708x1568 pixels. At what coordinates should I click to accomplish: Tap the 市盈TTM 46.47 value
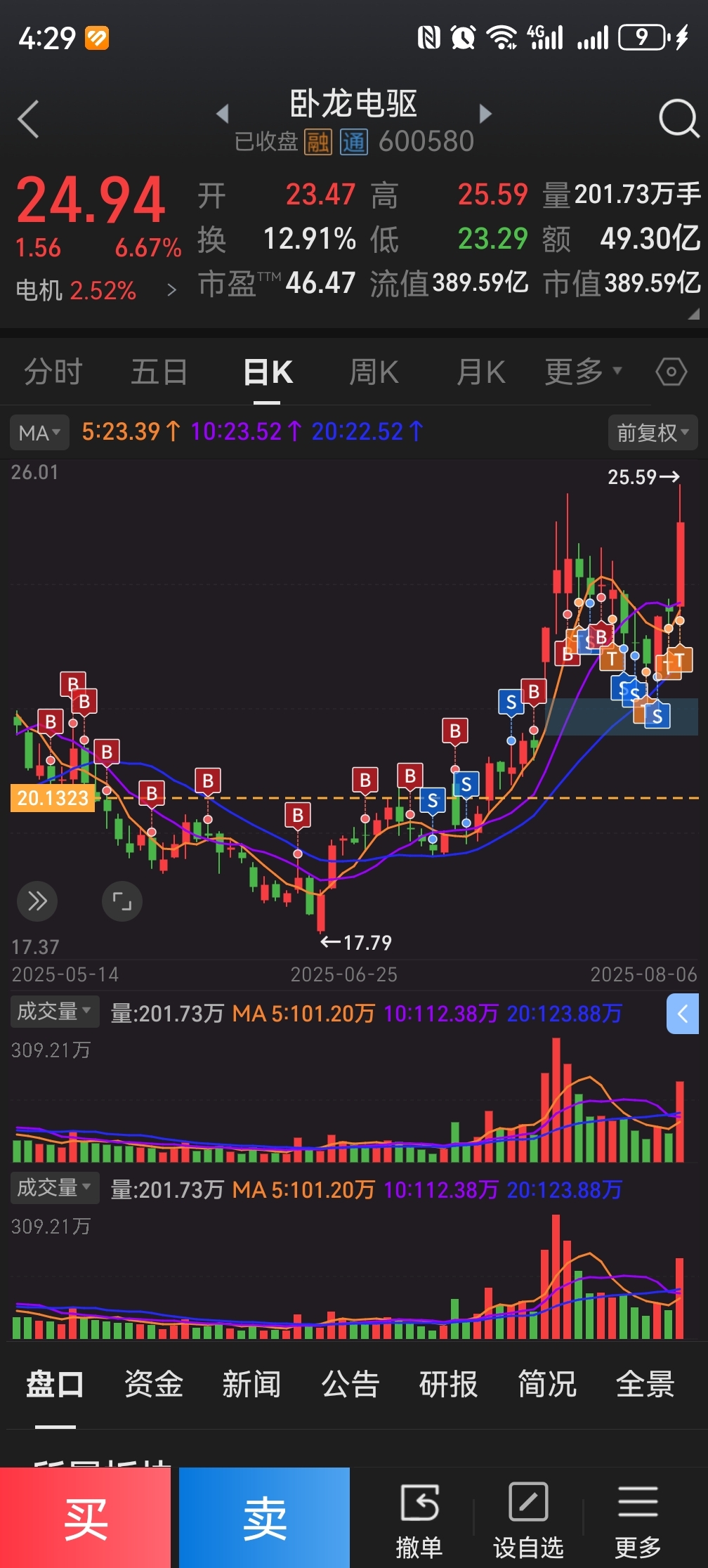320,283
